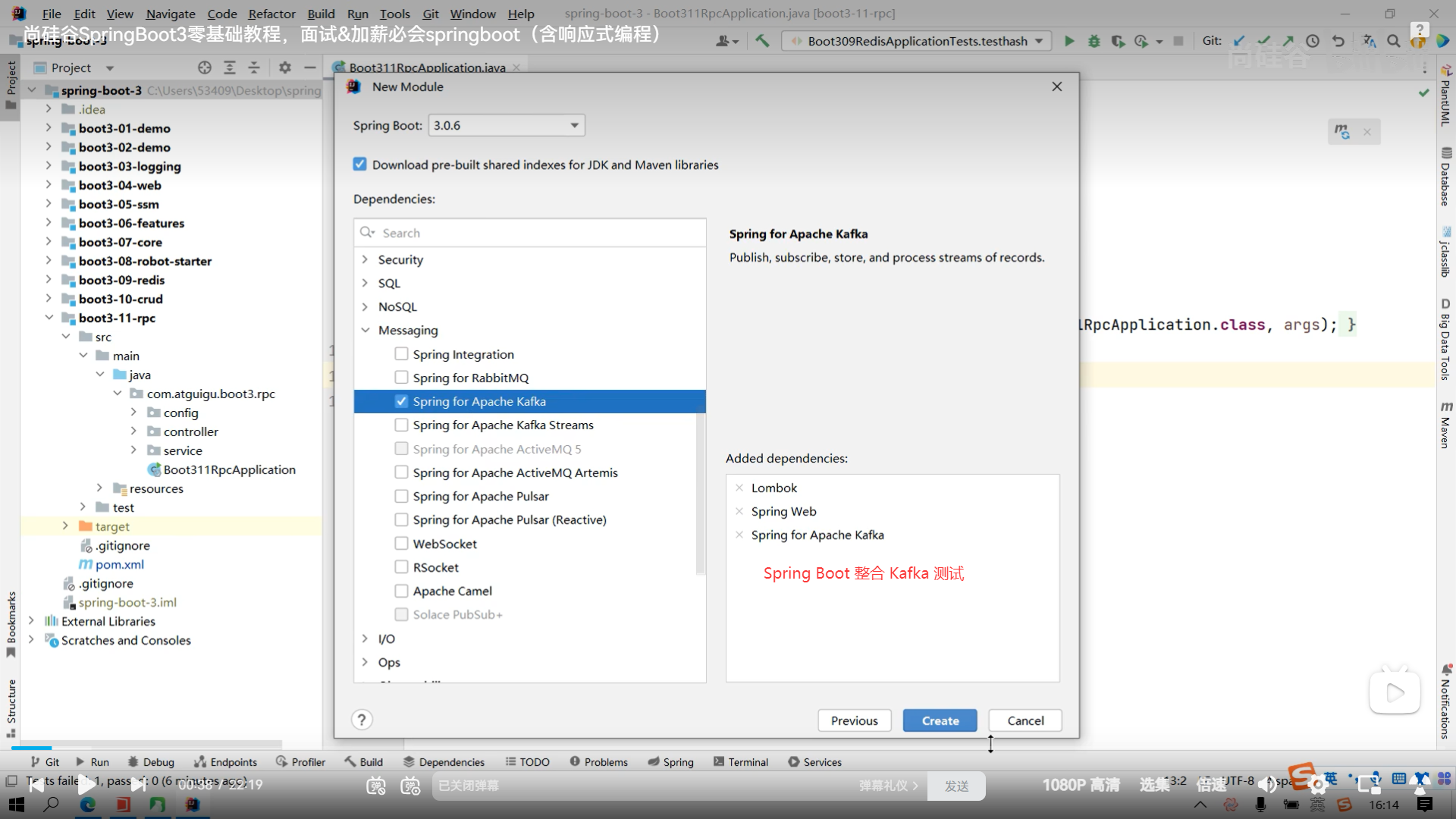The width and height of the screenshot is (1456, 819).
Task: Collapse the Messaging dependency category
Action: click(x=365, y=330)
